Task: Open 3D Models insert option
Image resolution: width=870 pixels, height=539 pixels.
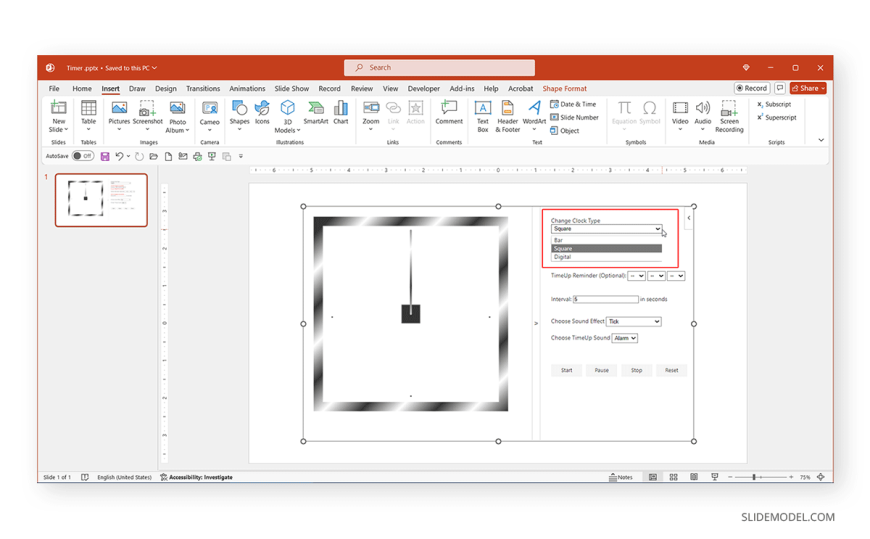Action: 287,117
